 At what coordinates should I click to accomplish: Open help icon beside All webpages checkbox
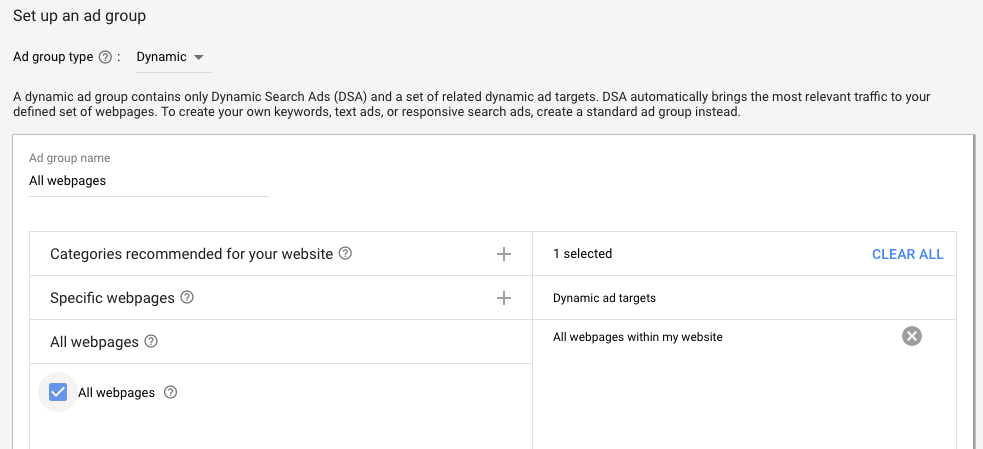[x=171, y=393]
